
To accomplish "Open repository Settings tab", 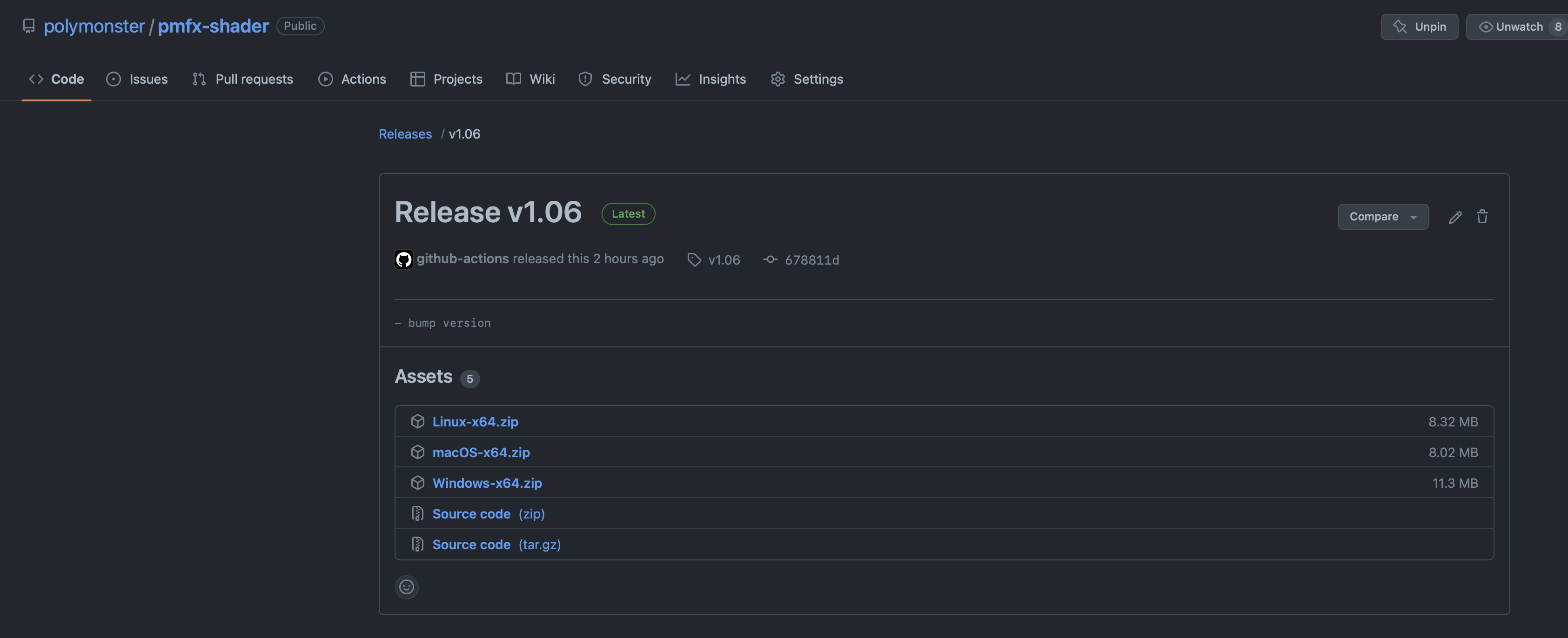I will (806, 79).
